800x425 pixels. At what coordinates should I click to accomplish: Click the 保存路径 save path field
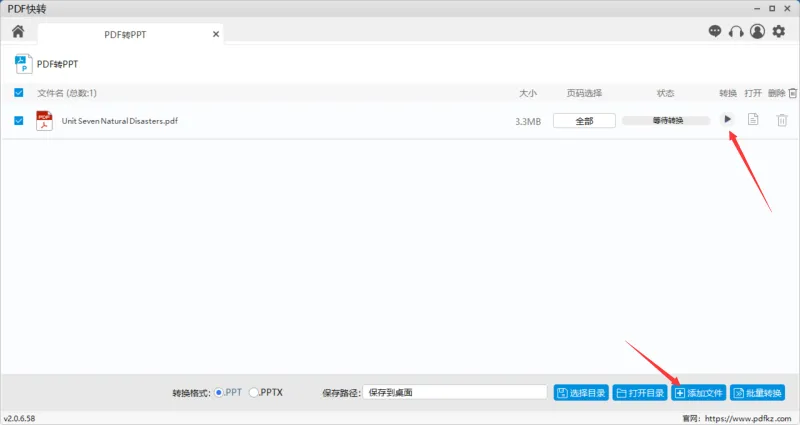point(455,392)
